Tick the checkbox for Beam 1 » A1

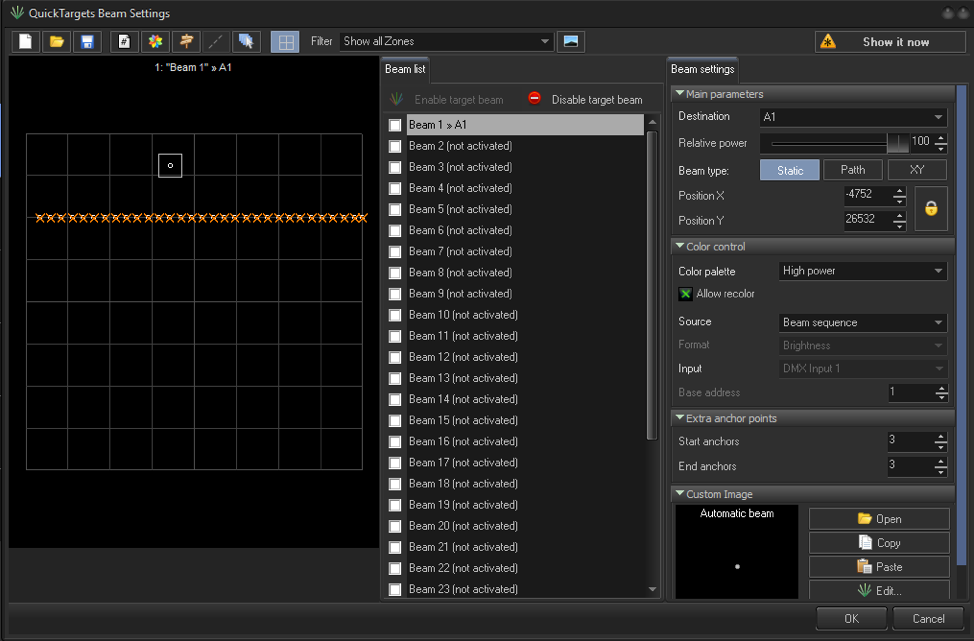point(396,125)
